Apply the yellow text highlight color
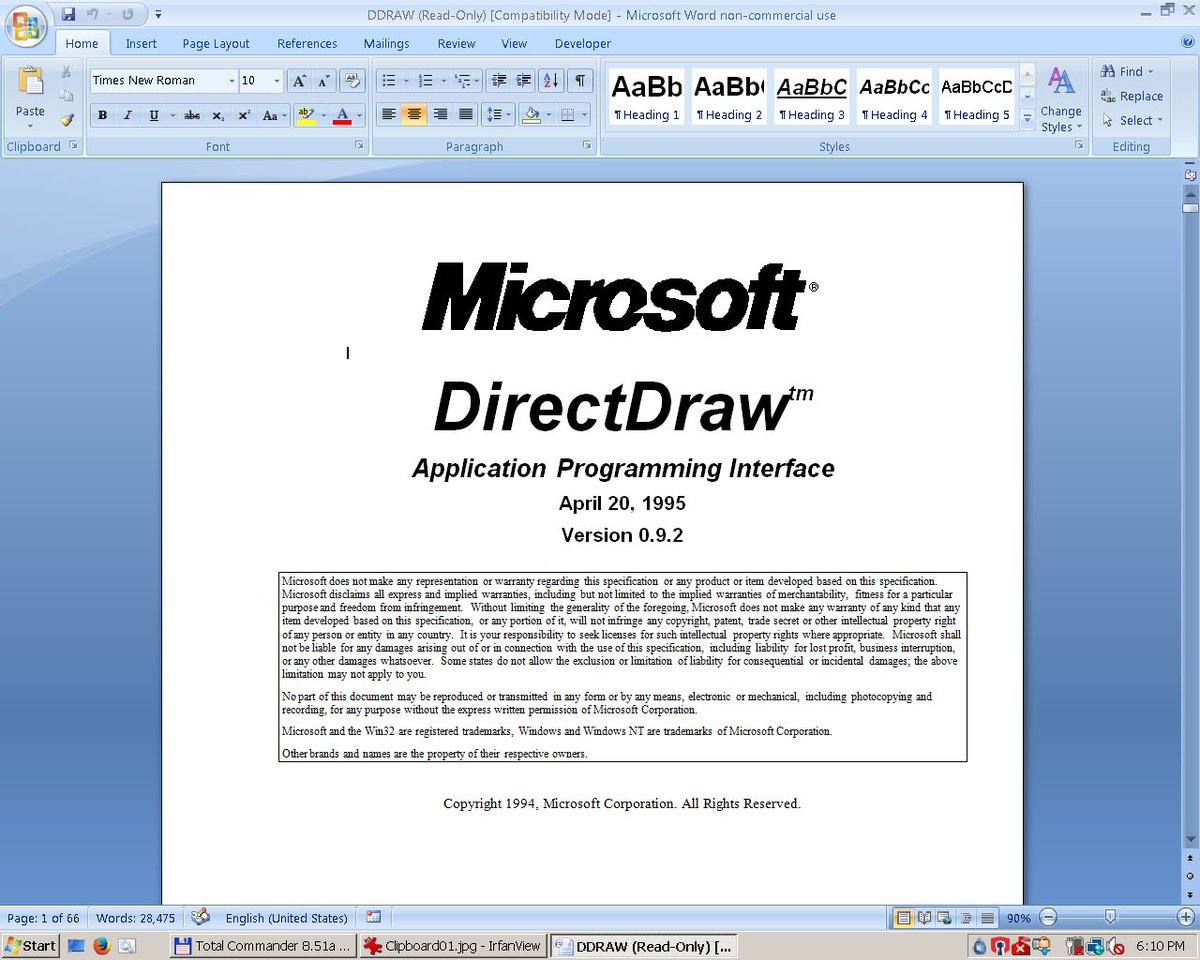Viewport: 1200px width, 960px height. 307,116
